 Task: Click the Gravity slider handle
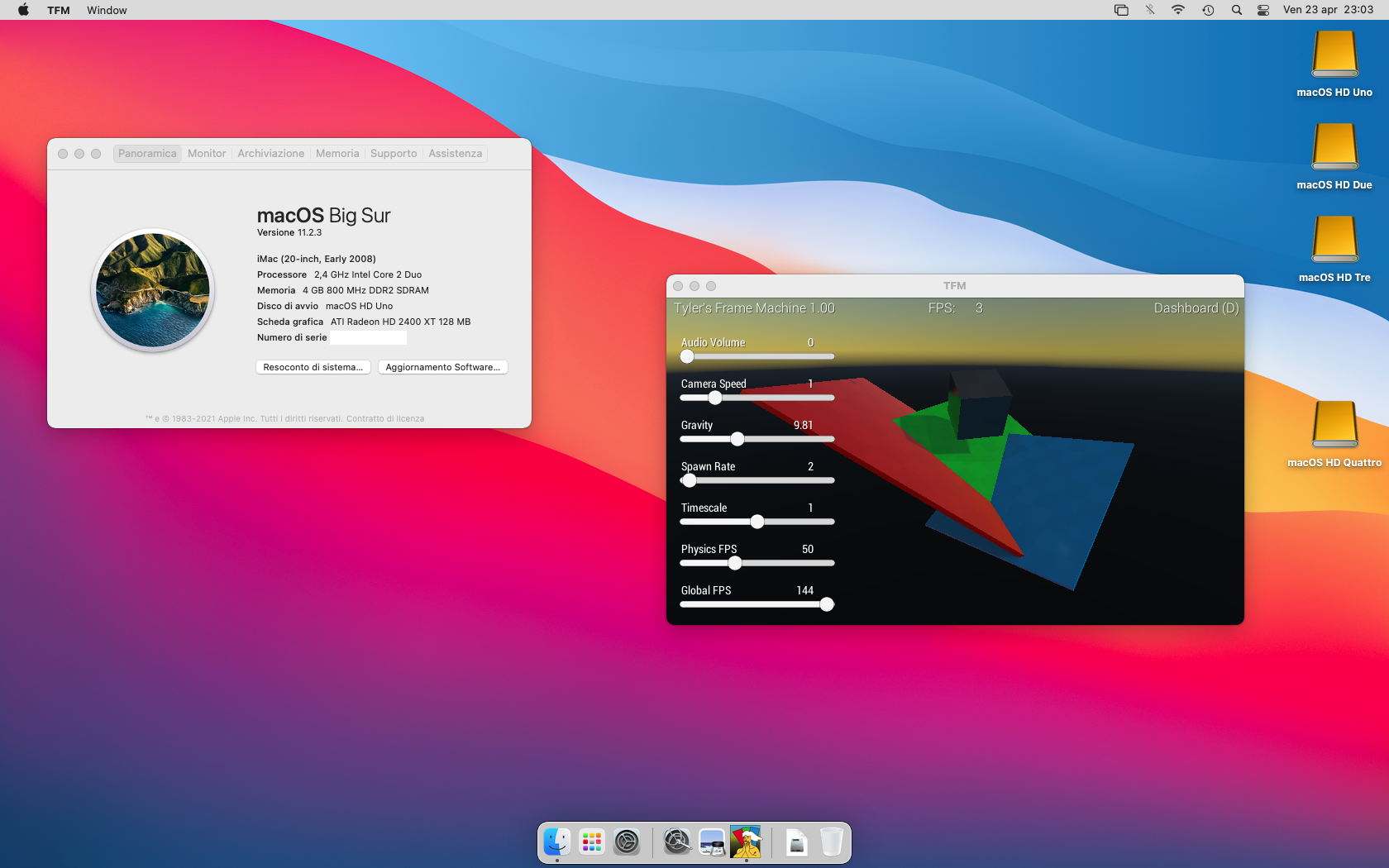[x=737, y=439]
